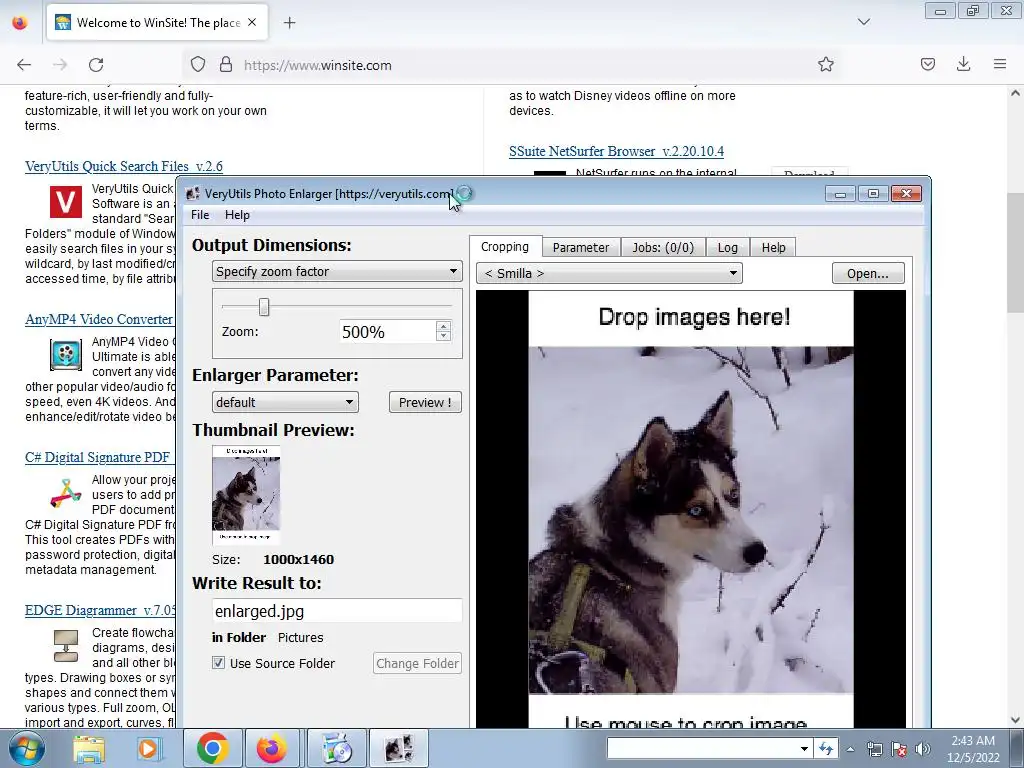Open the File menu in Photo Enlarger
Screen dimensions: 1024x768
[200, 215]
